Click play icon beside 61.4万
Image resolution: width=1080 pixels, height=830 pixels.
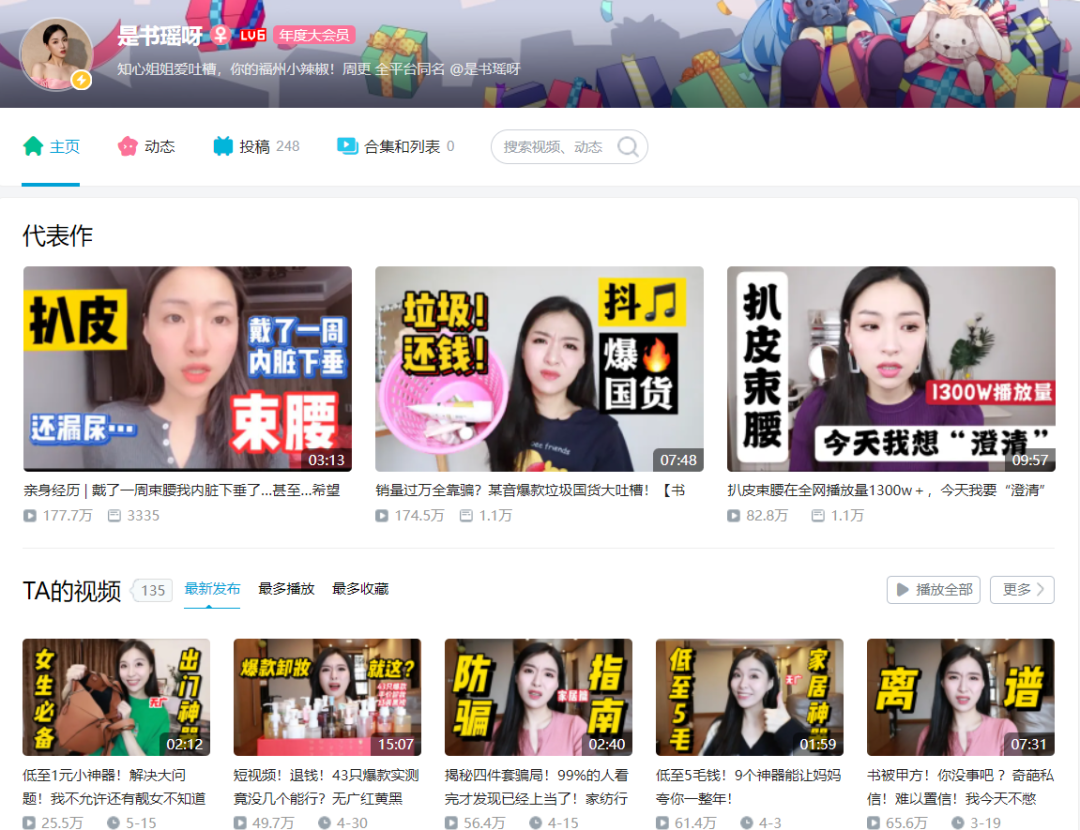pos(662,822)
